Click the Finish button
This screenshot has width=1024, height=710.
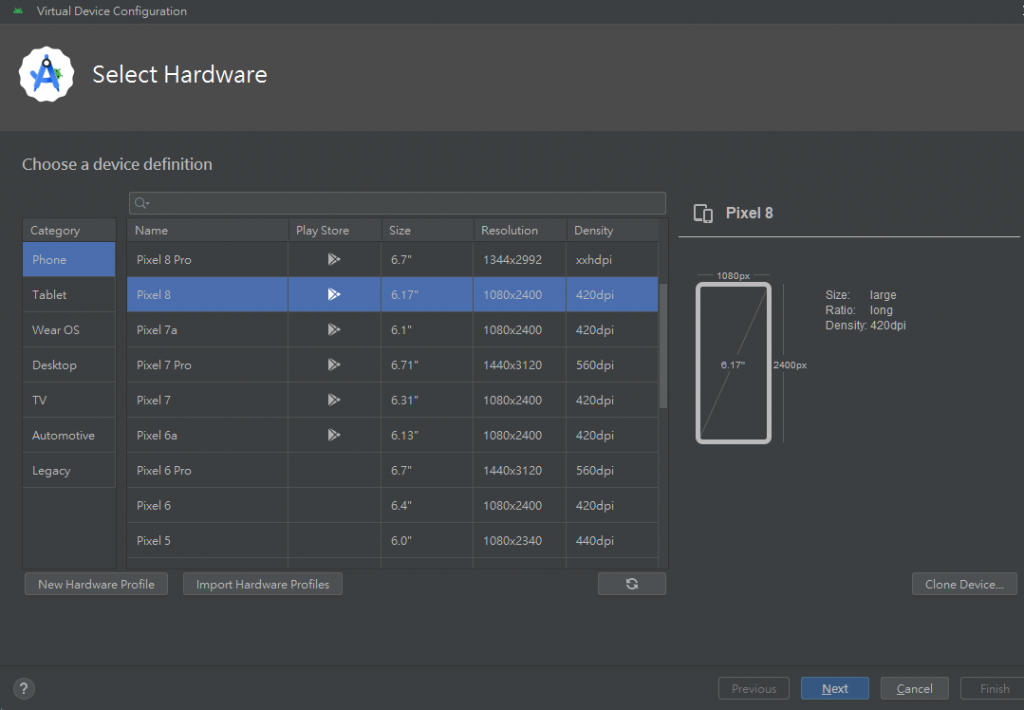(x=994, y=688)
